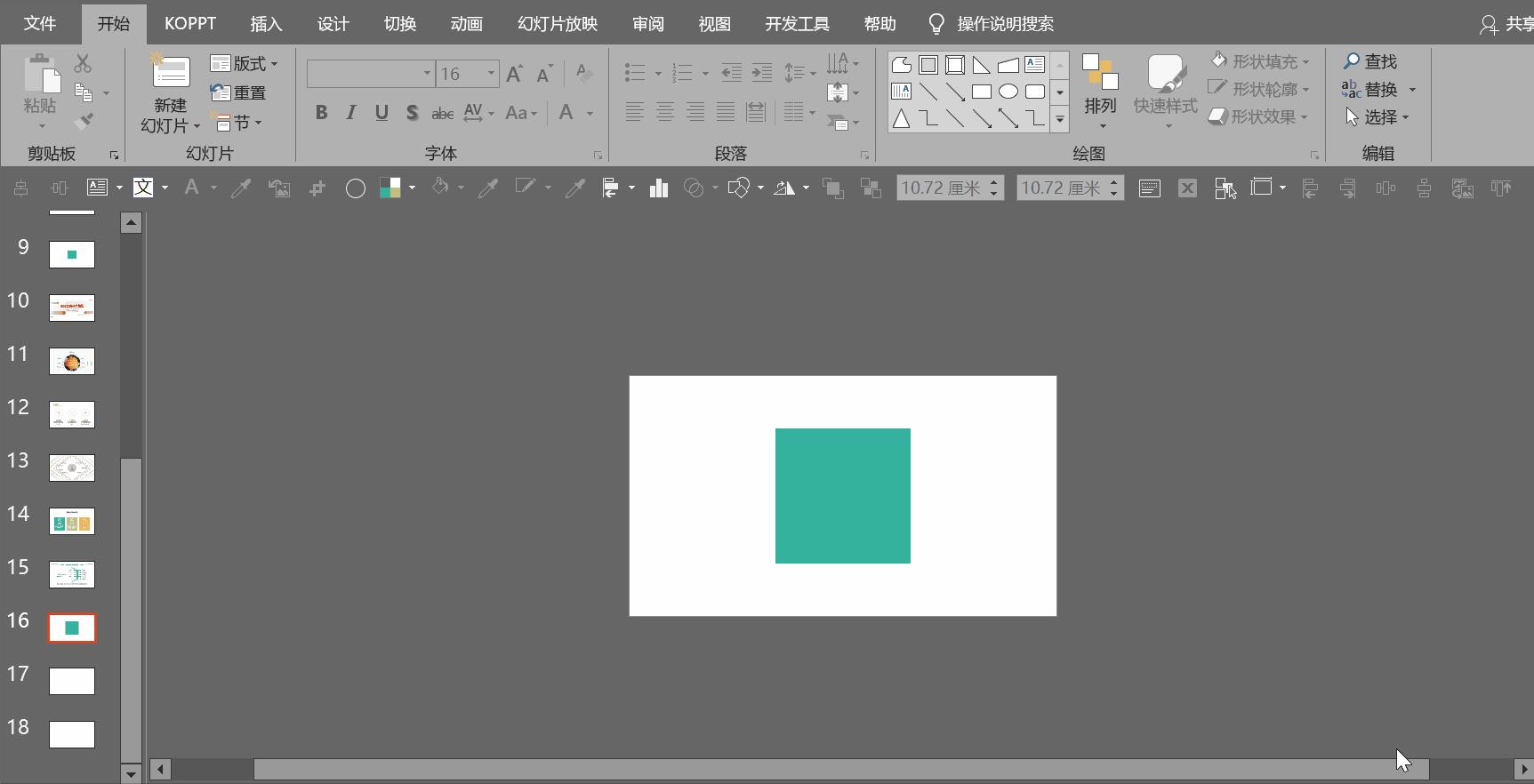
Task: Select the oval shape in shapes gallery
Action: click(x=1008, y=92)
